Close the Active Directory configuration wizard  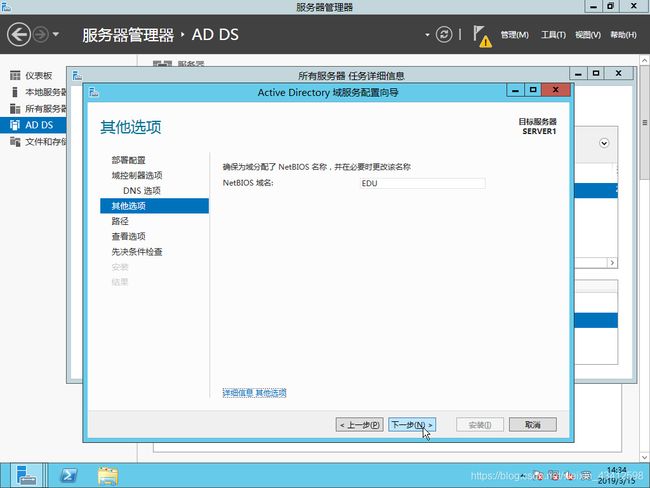pyautogui.click(x=556, y=90)
